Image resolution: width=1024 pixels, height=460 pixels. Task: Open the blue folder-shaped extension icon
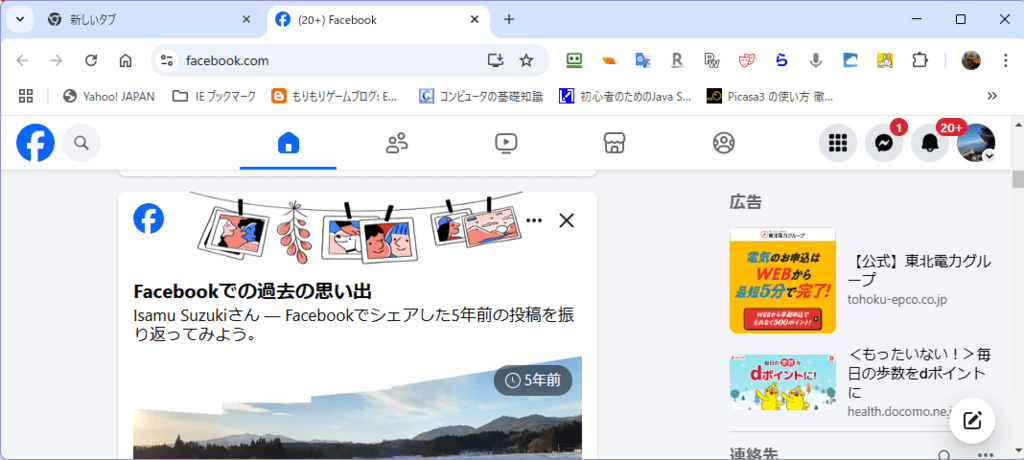click(850, 61)
